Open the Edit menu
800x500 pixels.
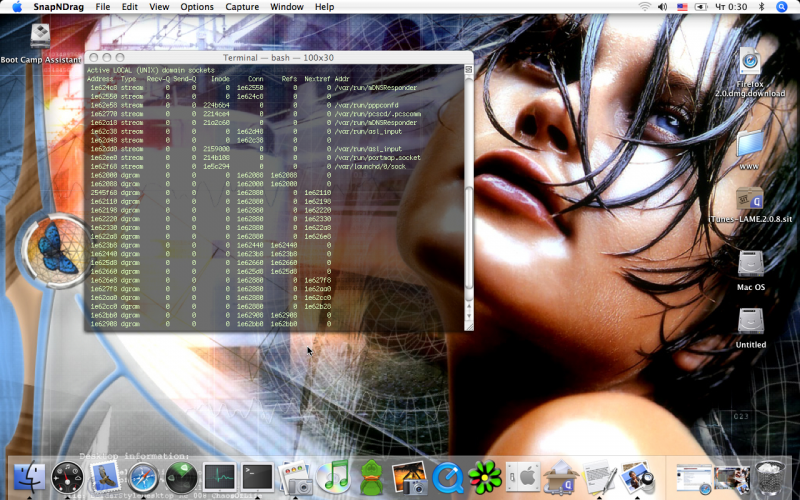(x=130, y=7)
